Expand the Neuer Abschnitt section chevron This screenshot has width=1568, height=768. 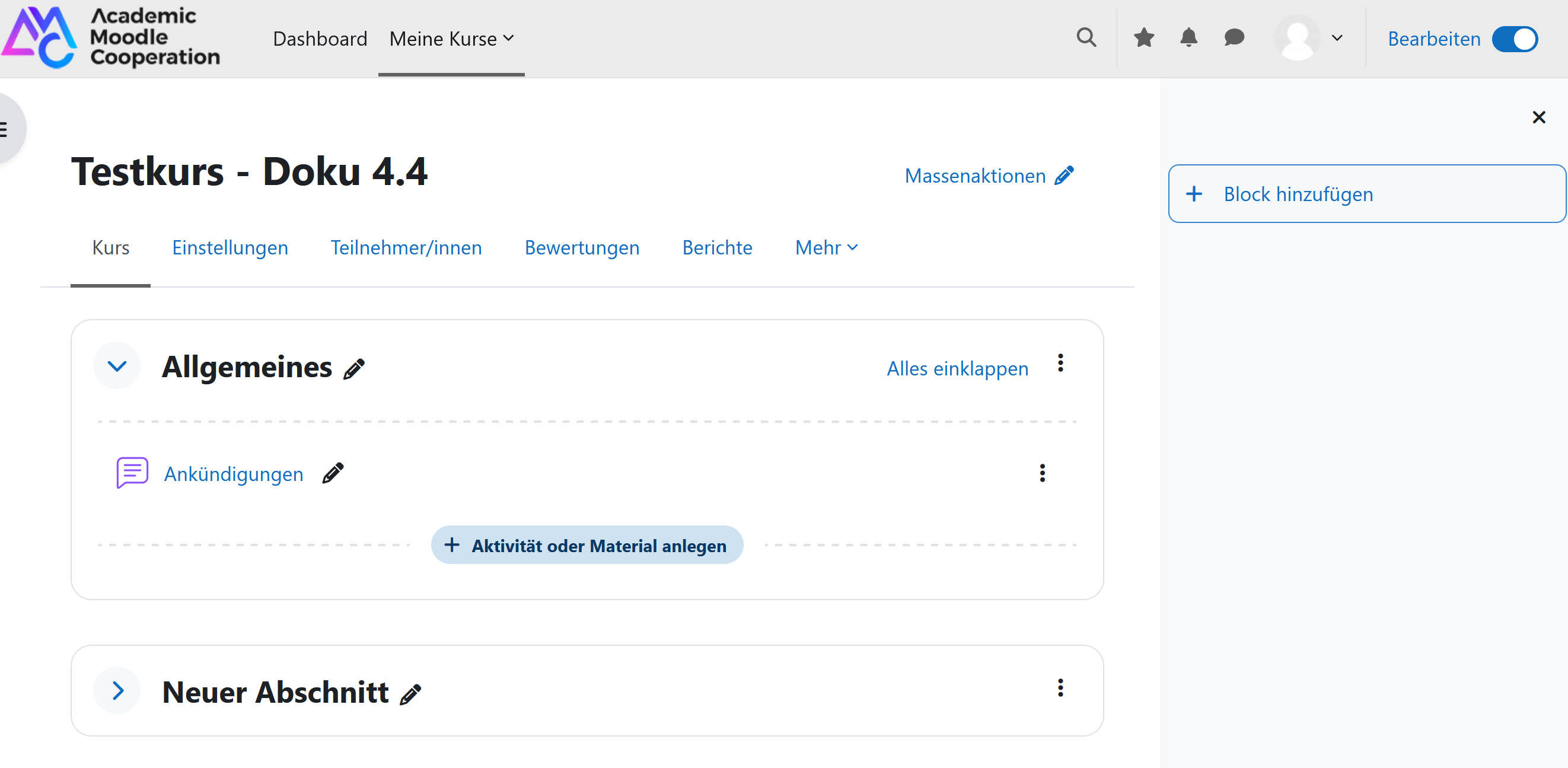pos(117,691)
